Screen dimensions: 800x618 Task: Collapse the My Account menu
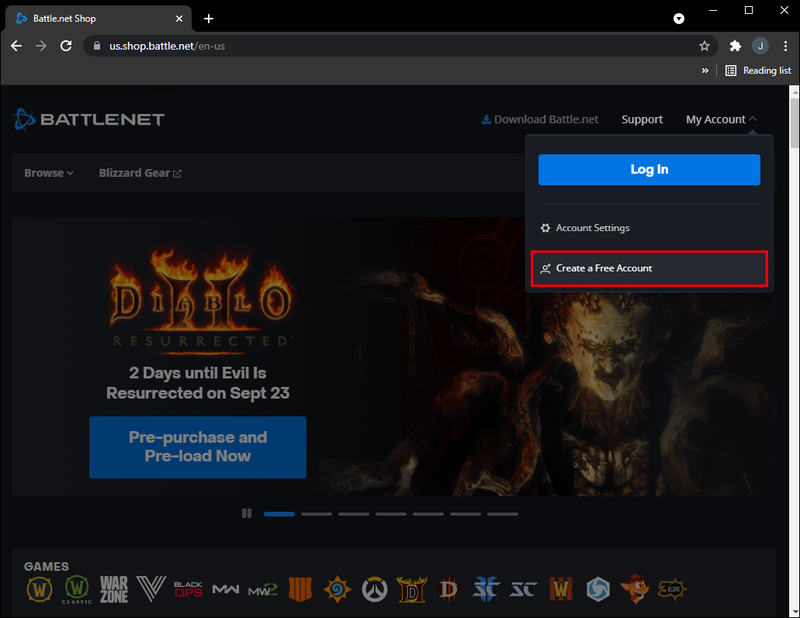[720, 119]
